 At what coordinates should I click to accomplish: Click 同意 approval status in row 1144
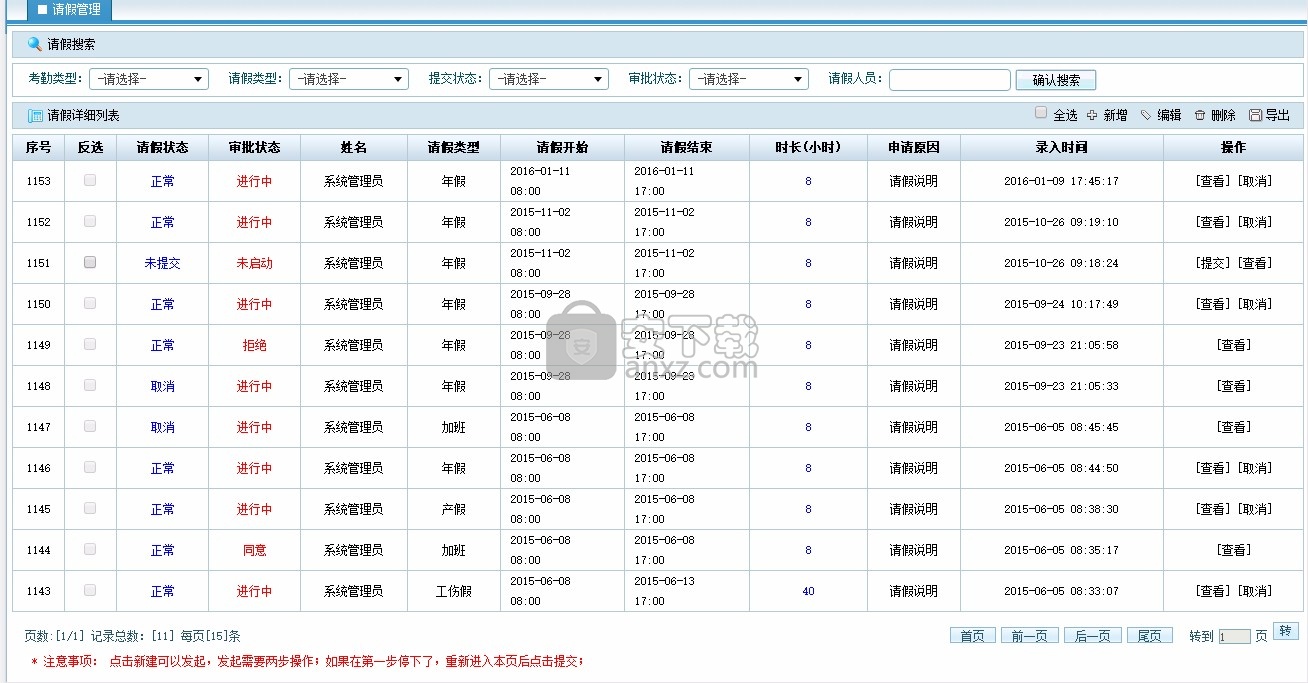click(254, 550)
